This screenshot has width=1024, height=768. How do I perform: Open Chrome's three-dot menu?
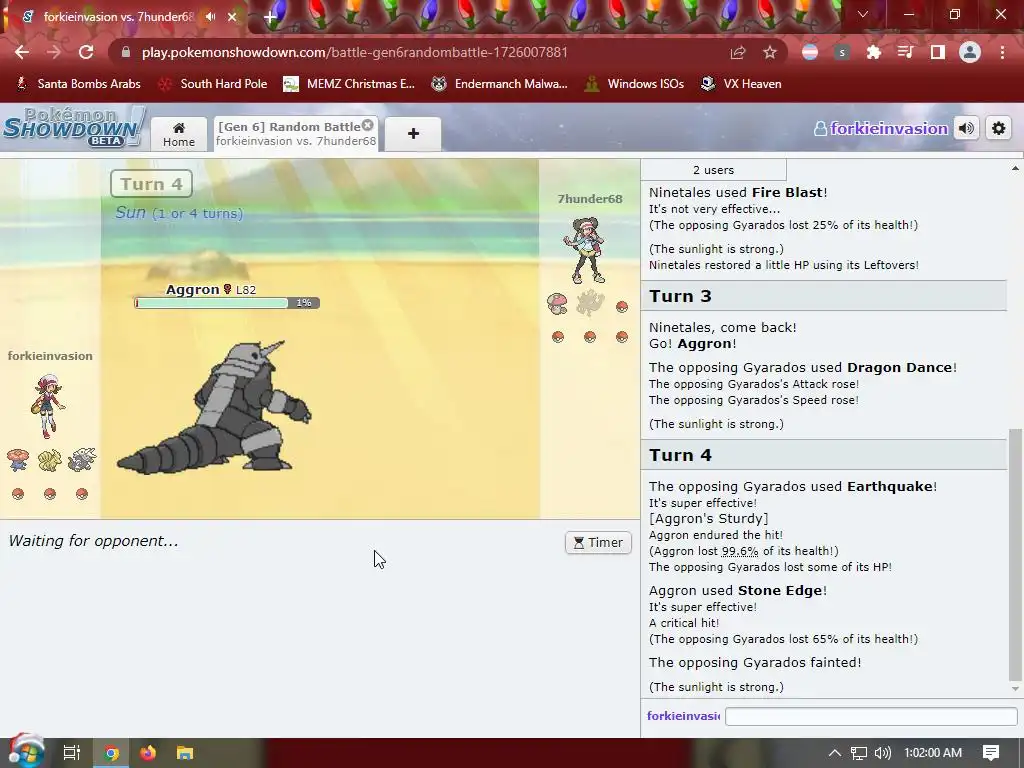click(x=1002, y=52)
